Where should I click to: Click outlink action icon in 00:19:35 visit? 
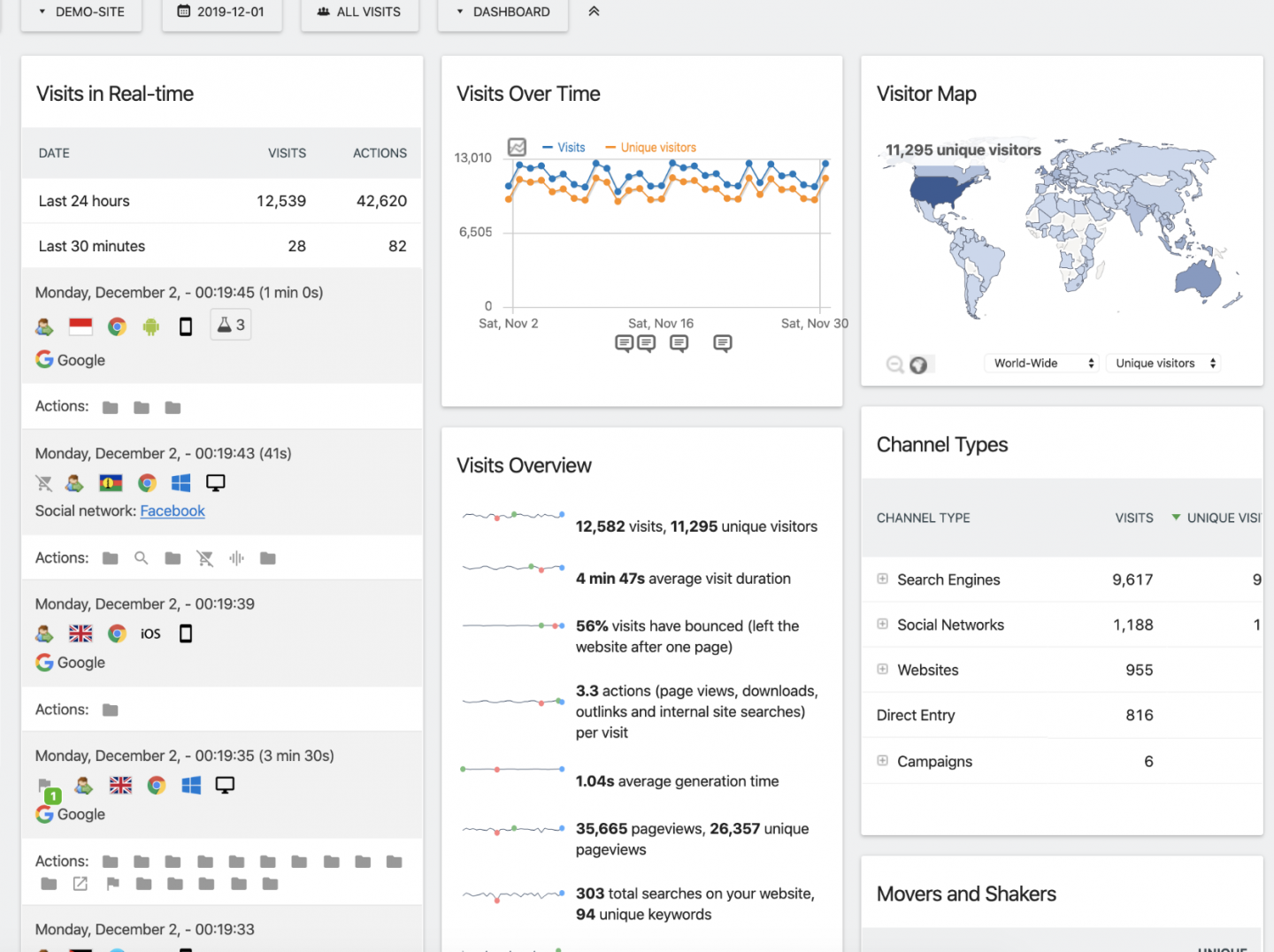click(81, 884)
